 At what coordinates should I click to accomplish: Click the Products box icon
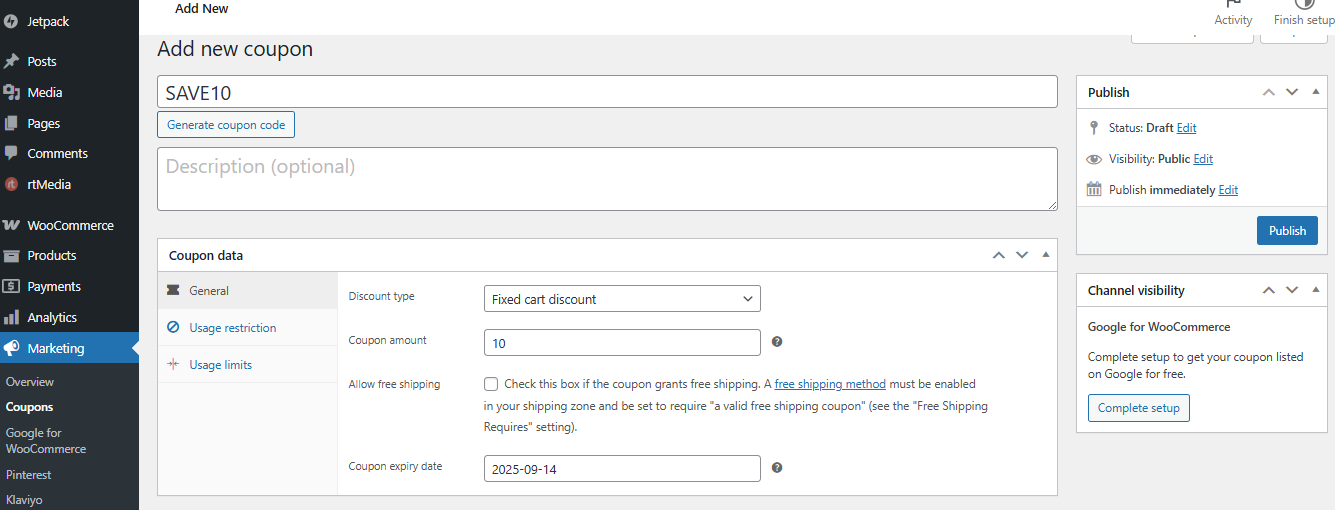pos(11,255)
